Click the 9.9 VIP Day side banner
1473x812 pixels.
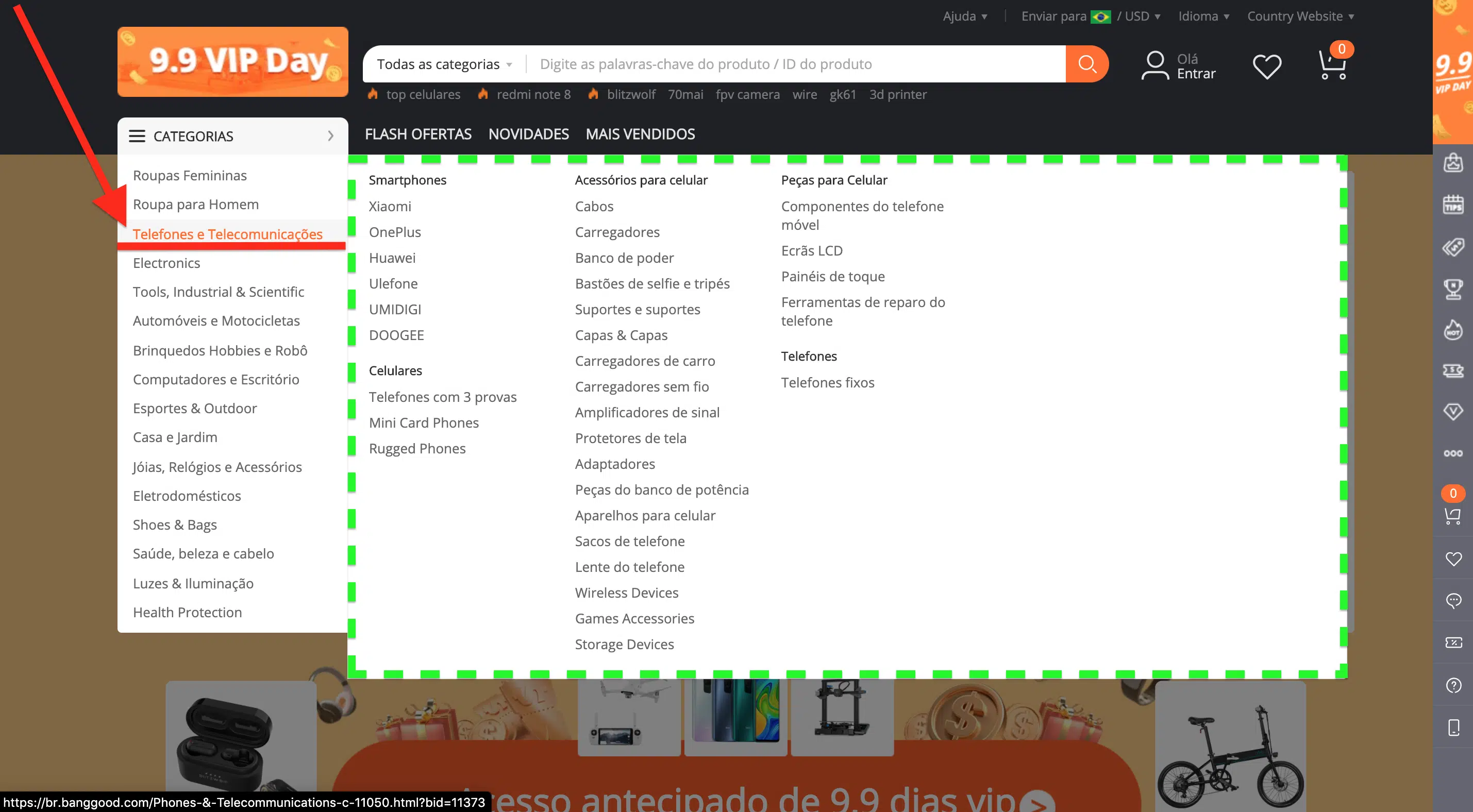[1452, 72]
